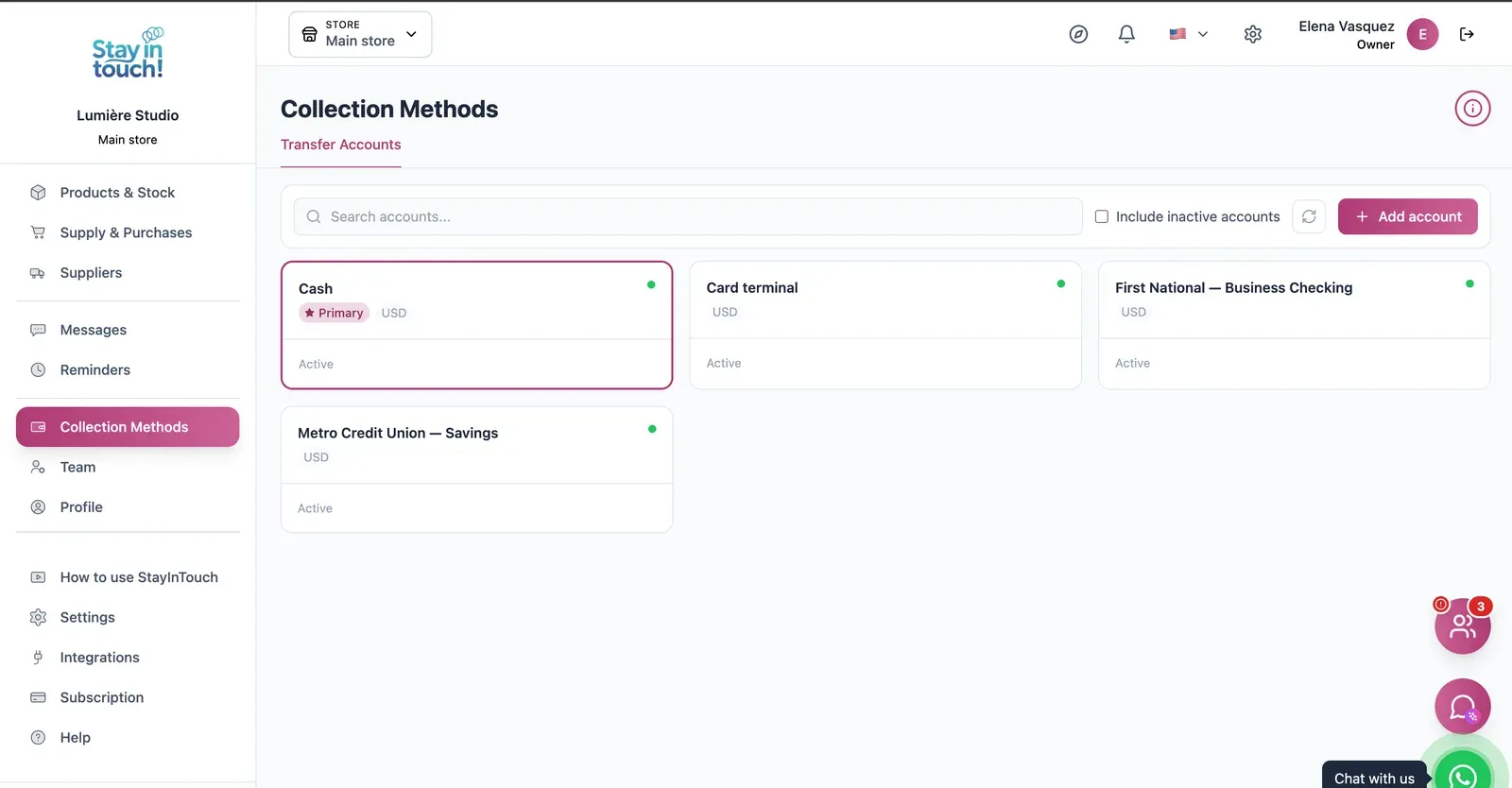Focus the Search accounts field
The width and height of the screenshot is (1512, 788).
pos(688,216)
